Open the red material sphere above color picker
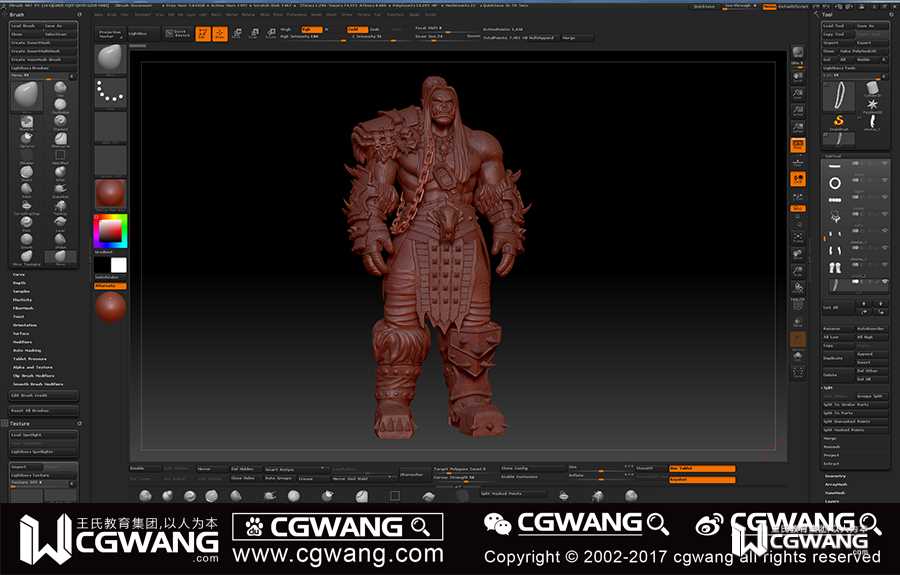900x575 pixels. [x=110, y=194]
